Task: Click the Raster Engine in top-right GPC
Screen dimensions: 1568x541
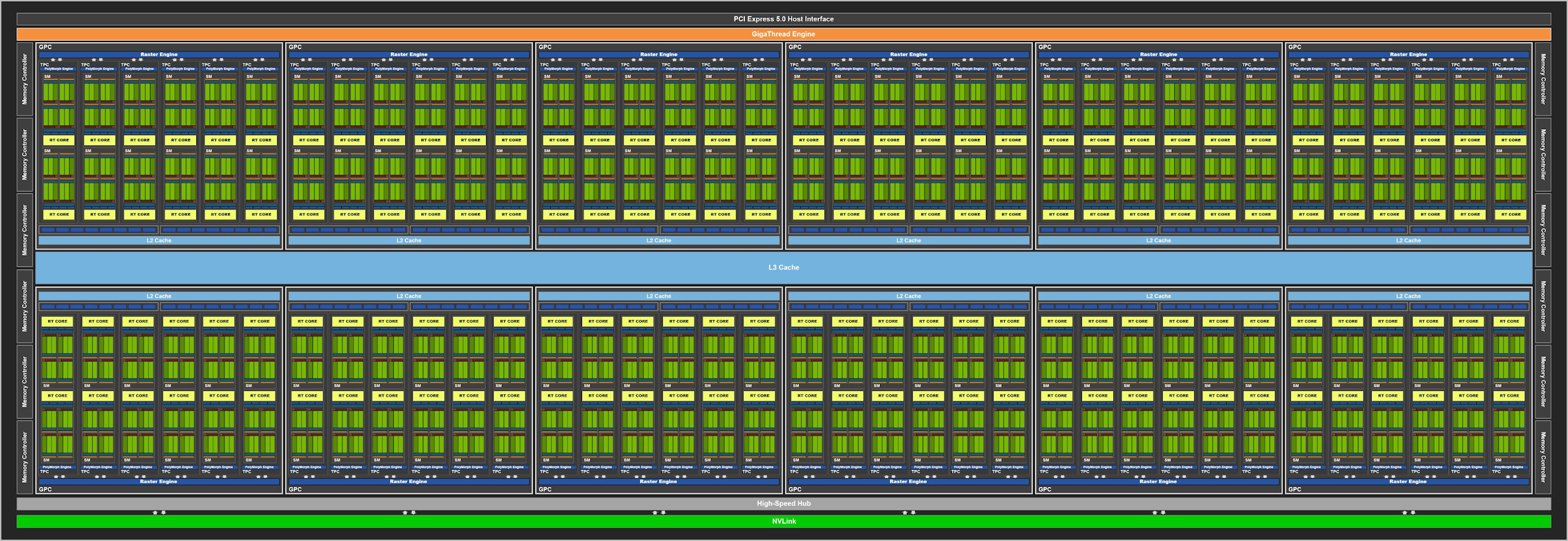Action: tap(1408, 55)
